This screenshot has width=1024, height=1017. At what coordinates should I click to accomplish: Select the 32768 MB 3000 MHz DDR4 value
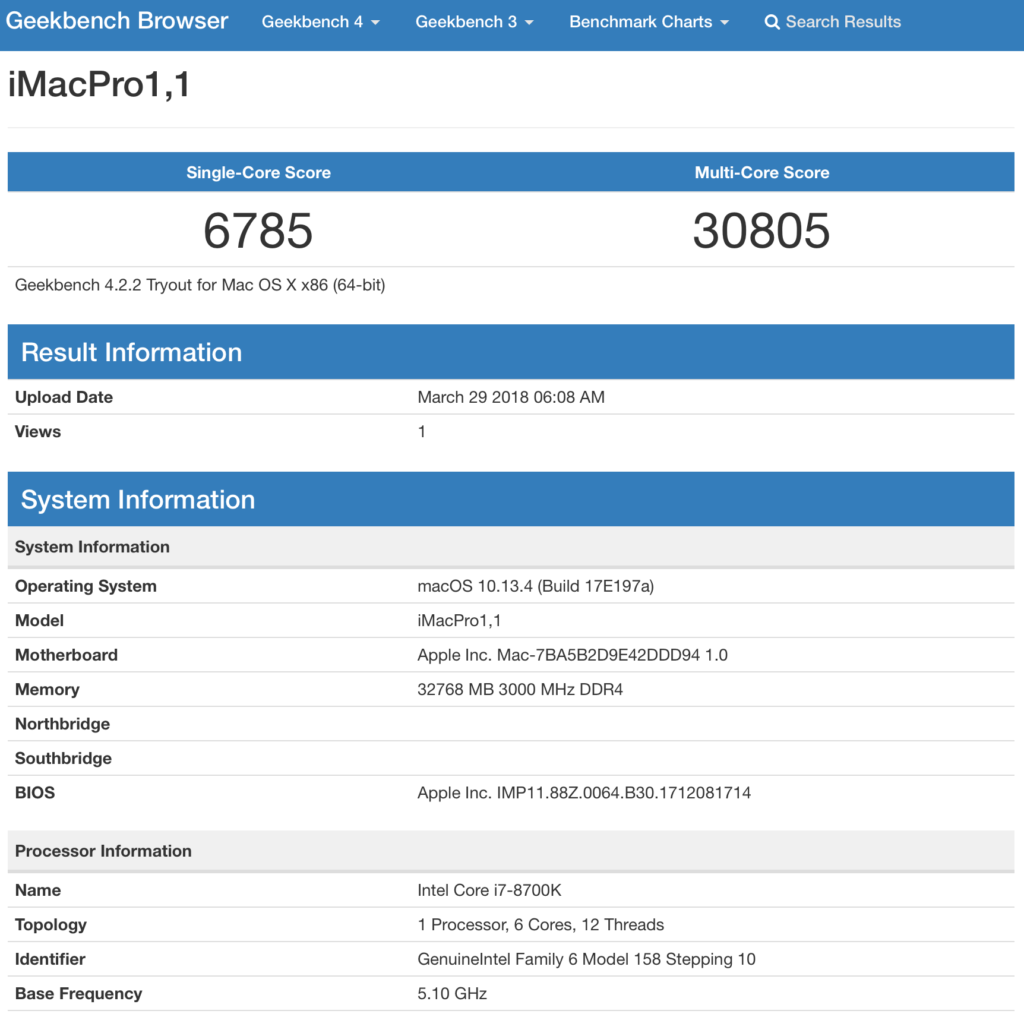520,690
